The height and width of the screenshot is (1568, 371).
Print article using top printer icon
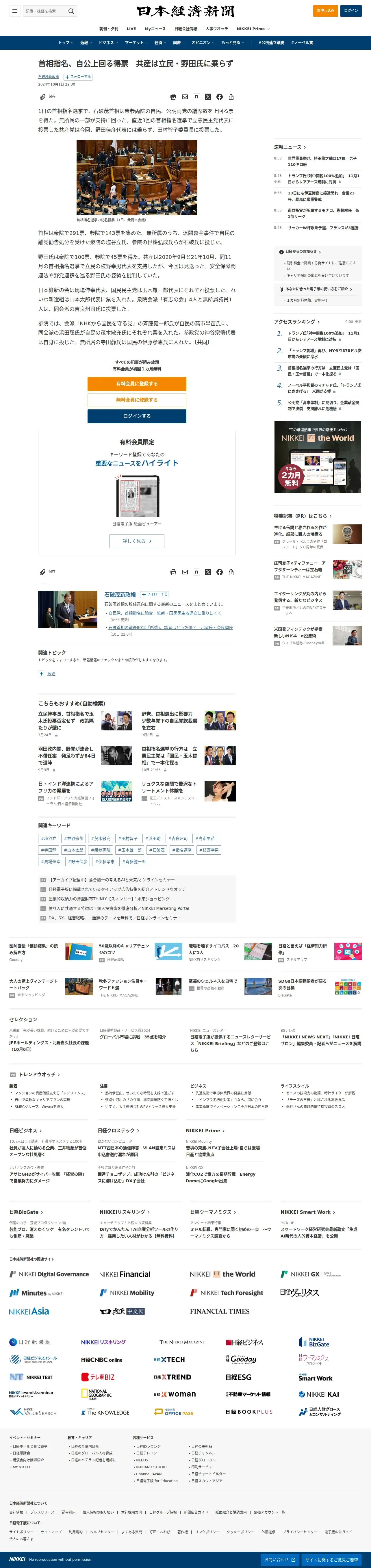(x=173, y=97)
